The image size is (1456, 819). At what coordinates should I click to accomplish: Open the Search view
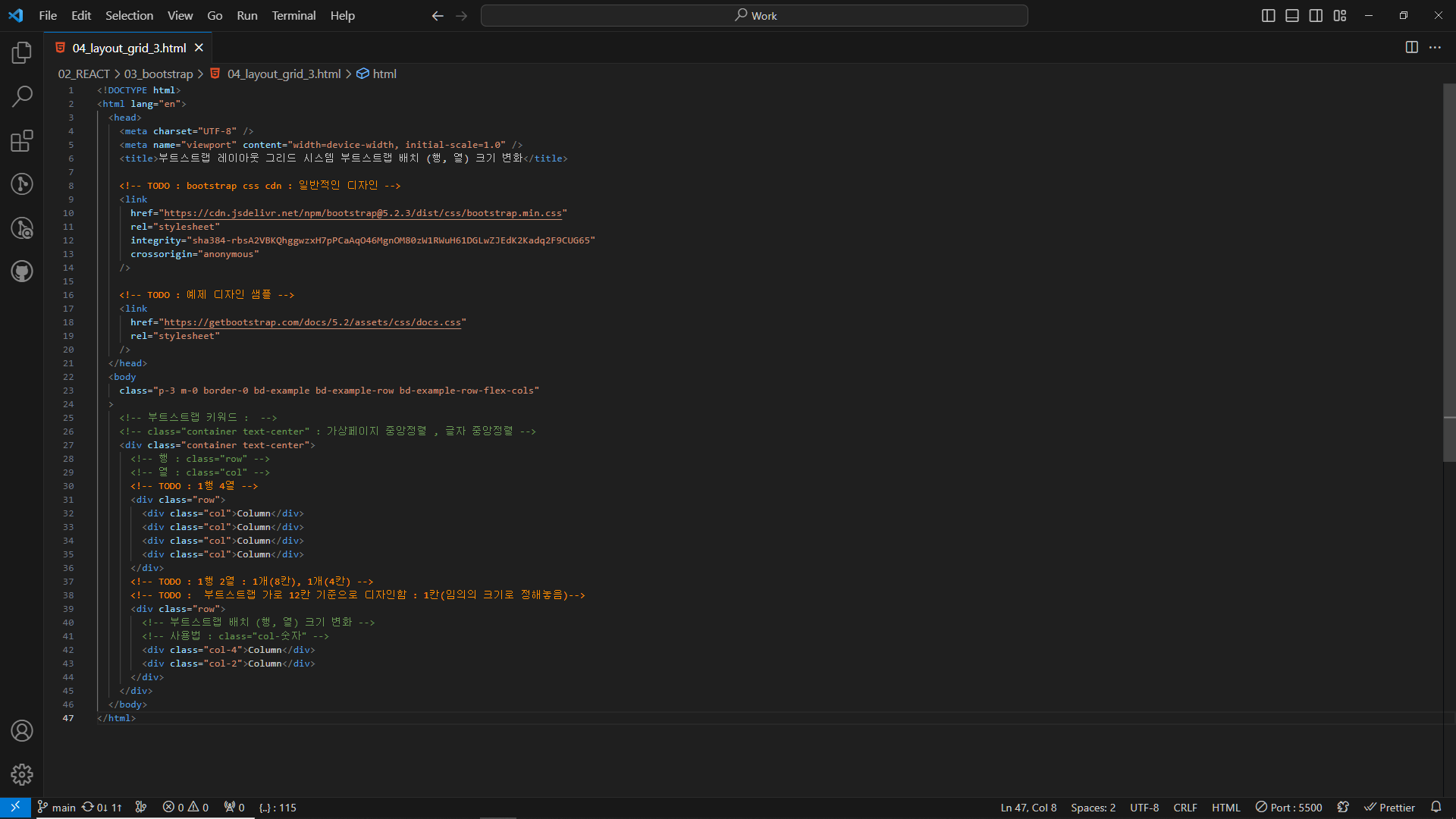tap(22, 96)
